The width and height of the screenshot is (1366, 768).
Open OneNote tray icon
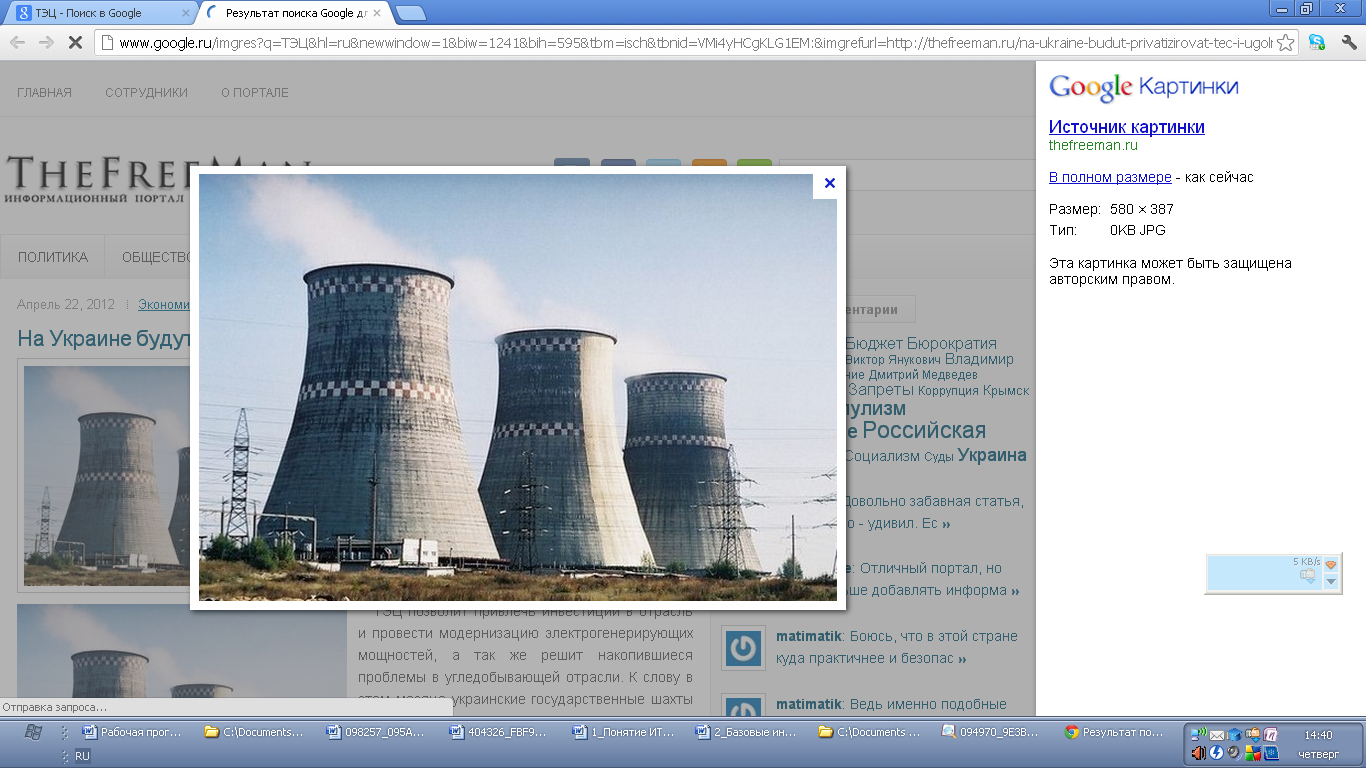(1271, 735)
